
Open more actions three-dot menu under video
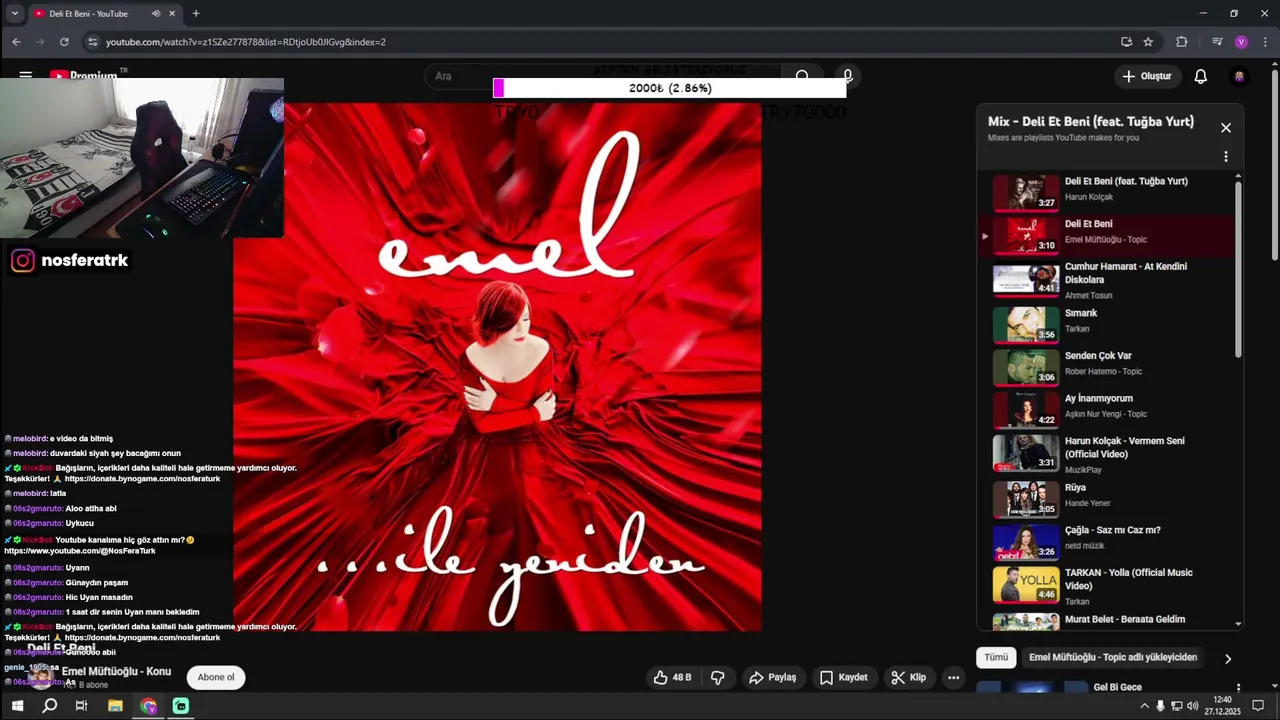click(x=953, y=677)
